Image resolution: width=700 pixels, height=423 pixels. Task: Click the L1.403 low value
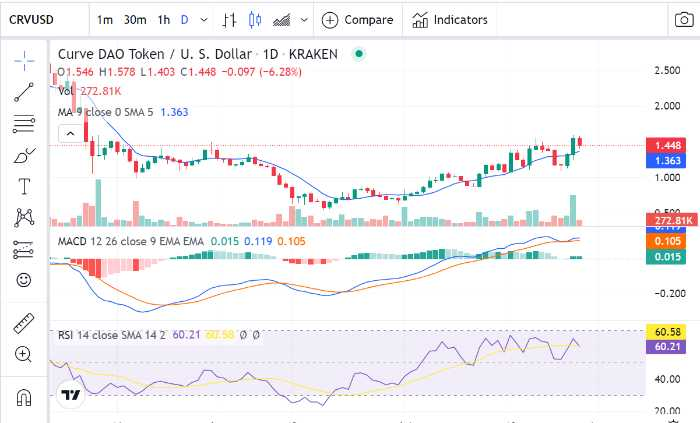click(158, 72)
